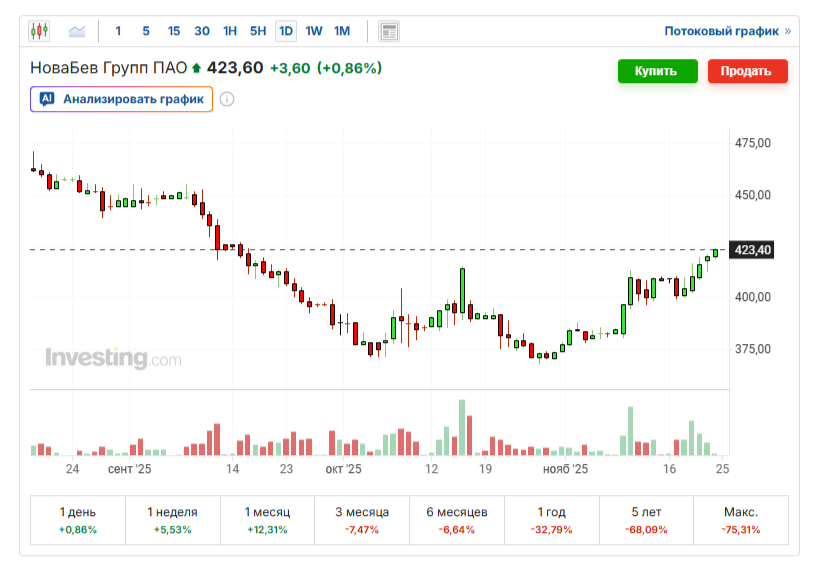Click the (+0,86%) percent change value
The image size is (813, 569).
click(x=349, y=68)
